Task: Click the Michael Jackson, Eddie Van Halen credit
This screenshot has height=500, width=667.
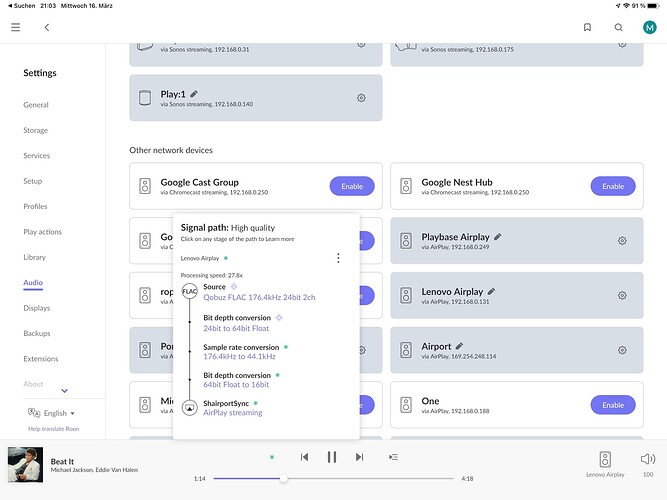Action: pyautogui.click(x=94, y=470)
